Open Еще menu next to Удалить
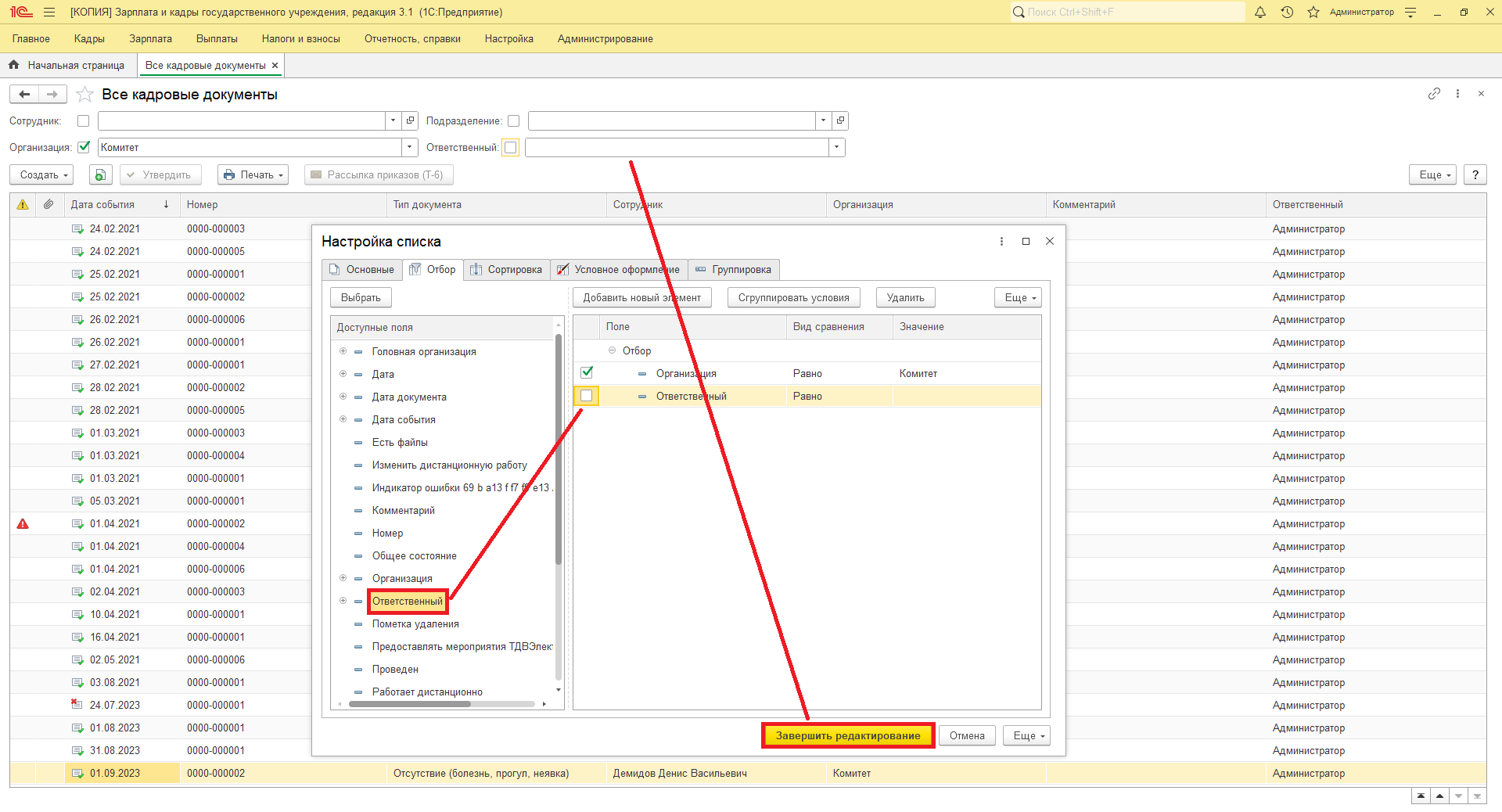Image resolution: width=1502 pixels, height=812 pixels. [1018, 298]
